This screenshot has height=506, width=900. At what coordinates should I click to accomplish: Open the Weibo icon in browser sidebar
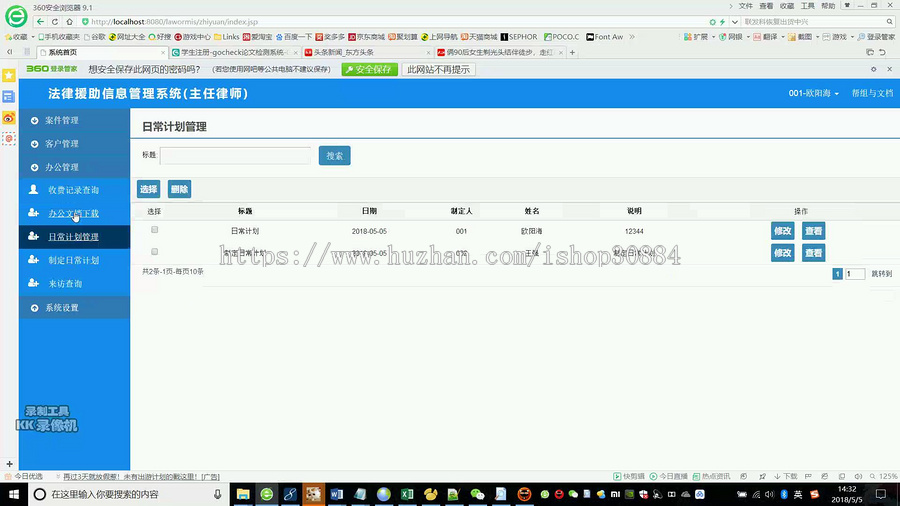pos(9,118)
